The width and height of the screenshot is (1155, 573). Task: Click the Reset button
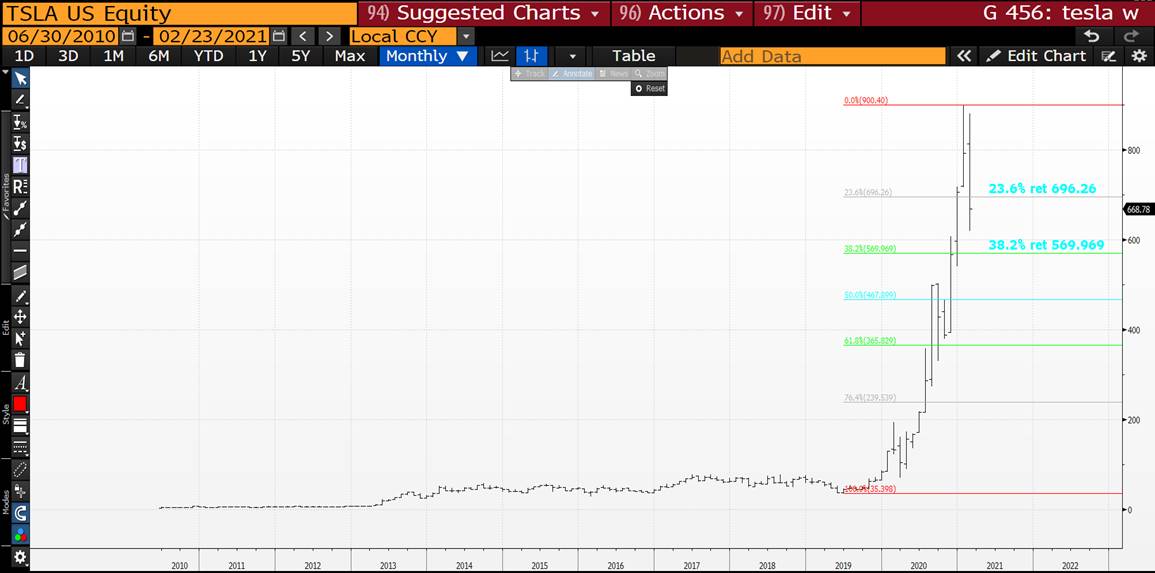point(650,88)
